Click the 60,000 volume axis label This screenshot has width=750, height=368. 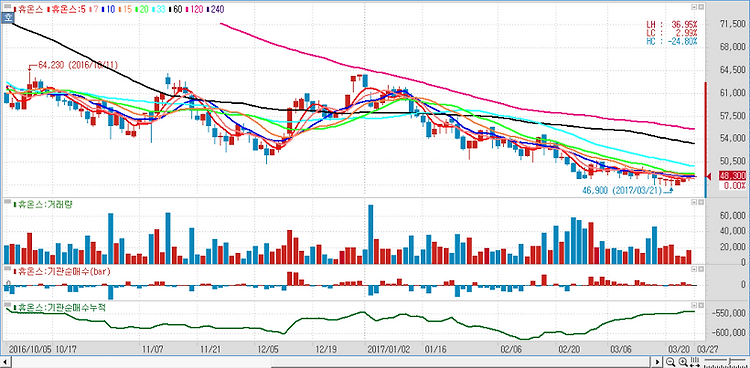click(x=734, y=216)
